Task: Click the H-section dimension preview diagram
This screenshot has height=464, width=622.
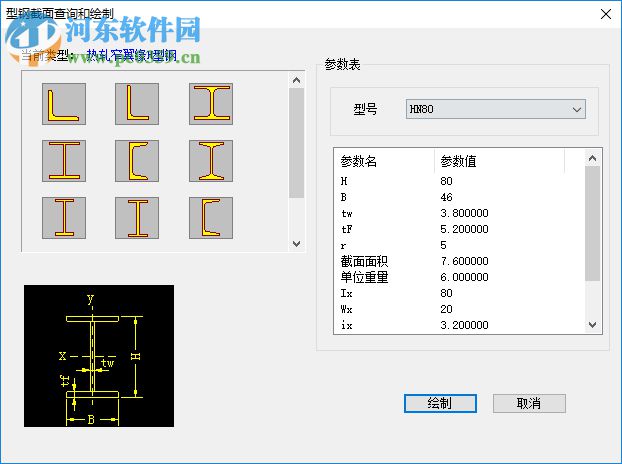Action: click(x=99, y=356)
